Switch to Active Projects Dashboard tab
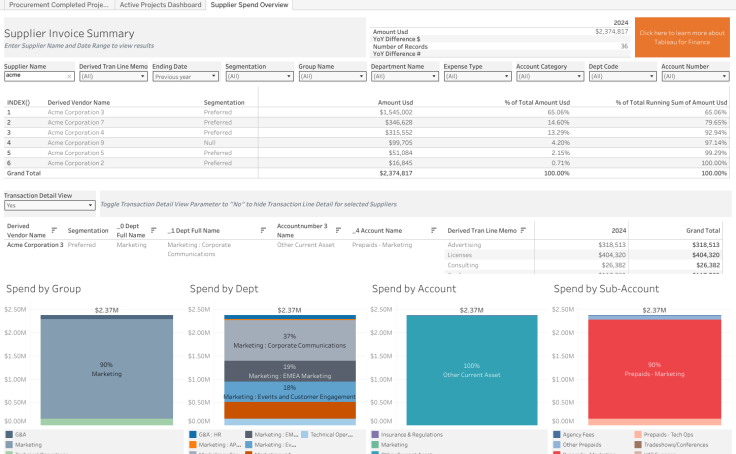 point(160,5)
